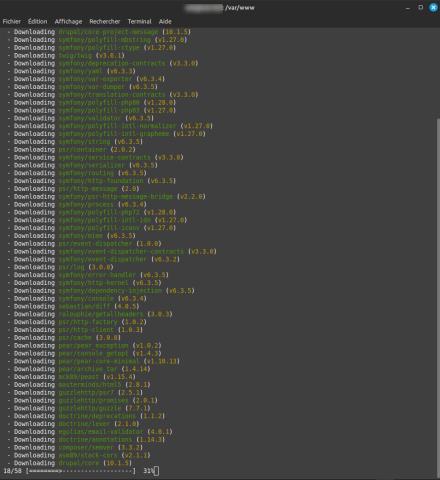Click the symfony/var-exporter download line
This screenshot has height=480, width=440.
pyautogui.click(x=86, y=79)
